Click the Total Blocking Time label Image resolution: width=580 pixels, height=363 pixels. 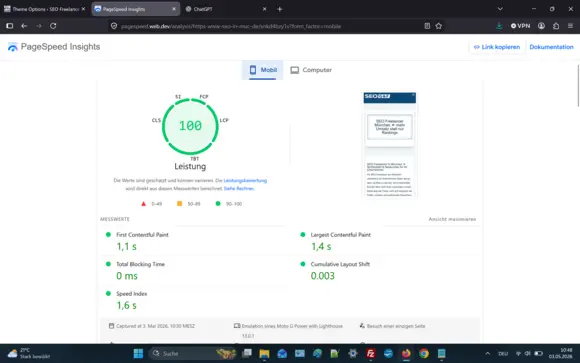[x=140, y=264]
